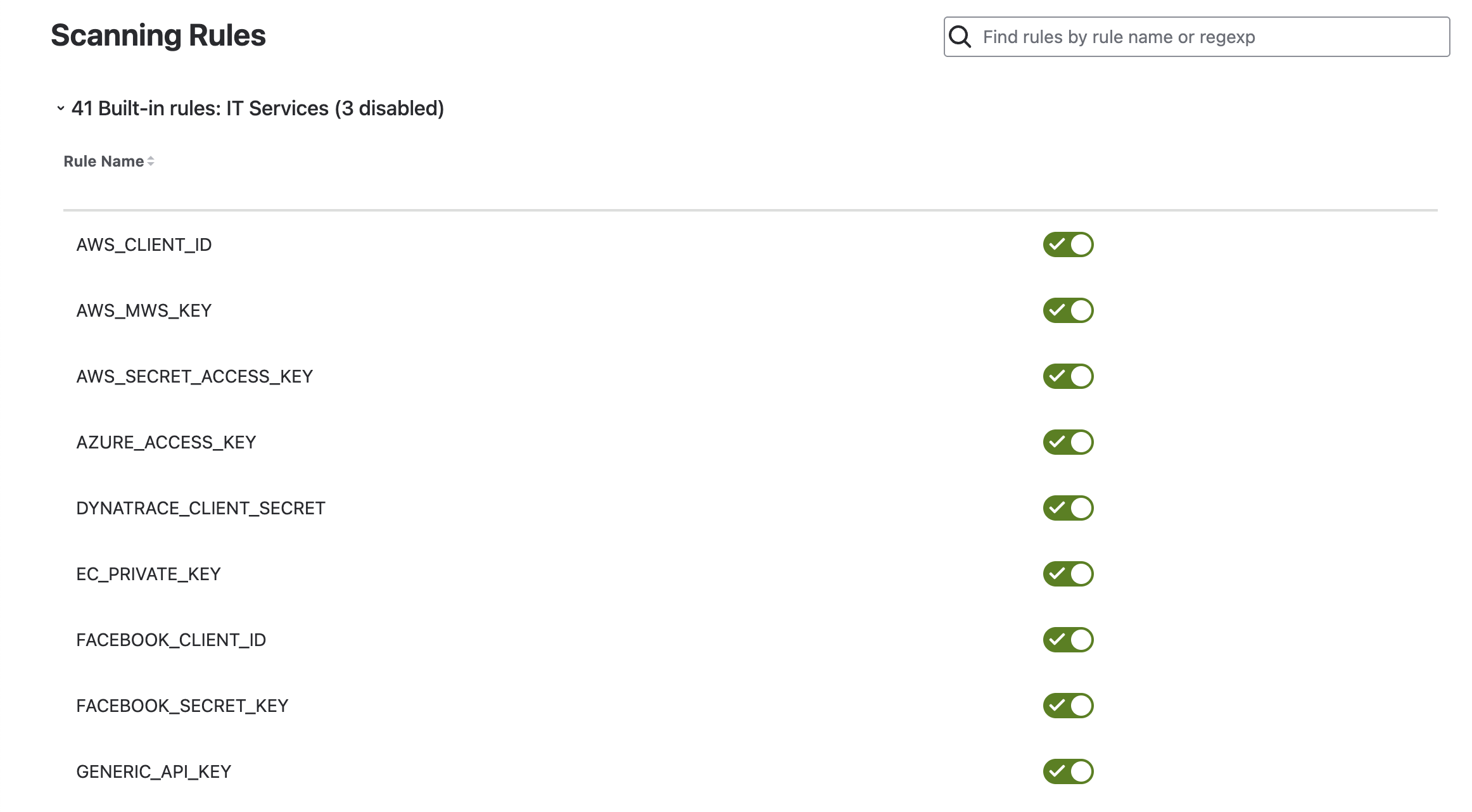The width and height of the screenshot is (1472, 812).
Task: Click the search magnifier icon
Action: tap(960, 37)
